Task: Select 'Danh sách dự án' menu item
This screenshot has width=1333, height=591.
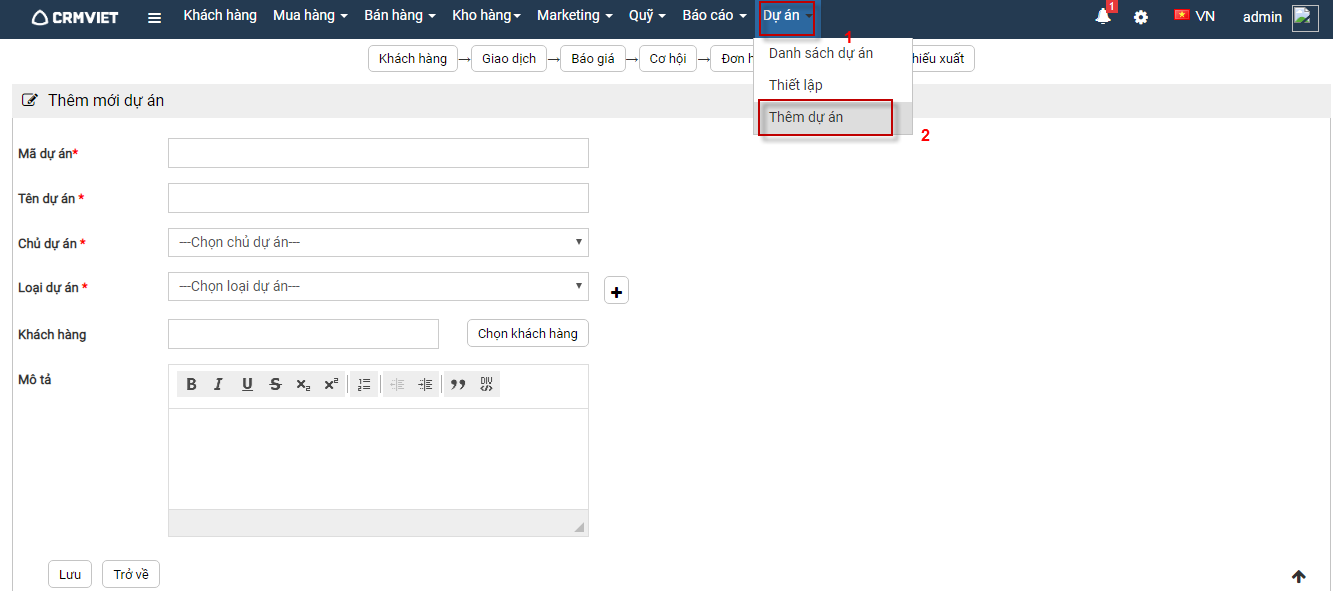Action: point(820,53)
